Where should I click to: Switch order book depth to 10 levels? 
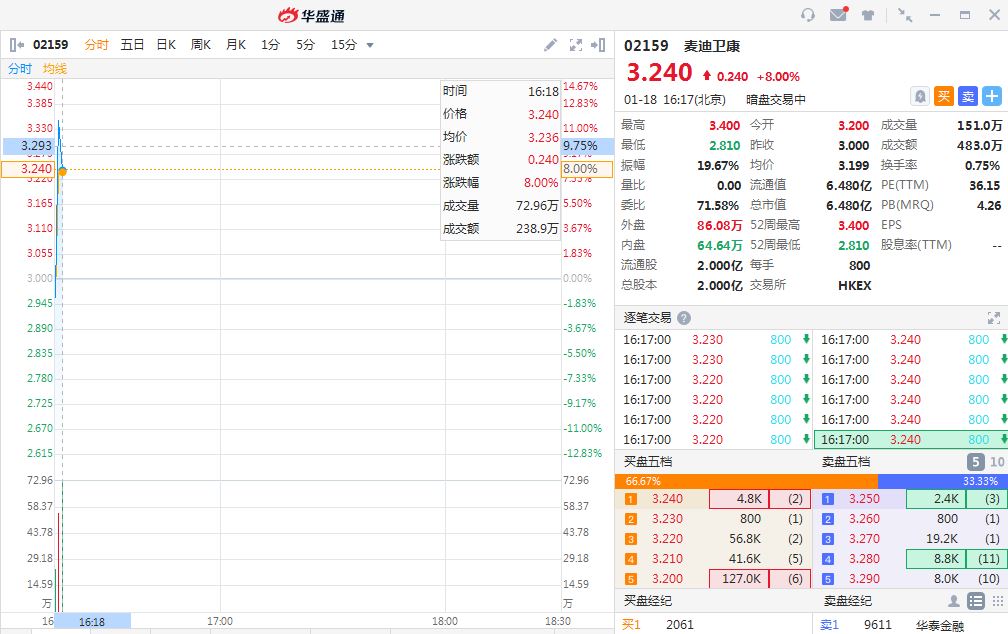pyautogui.click(x=996, y=462)
